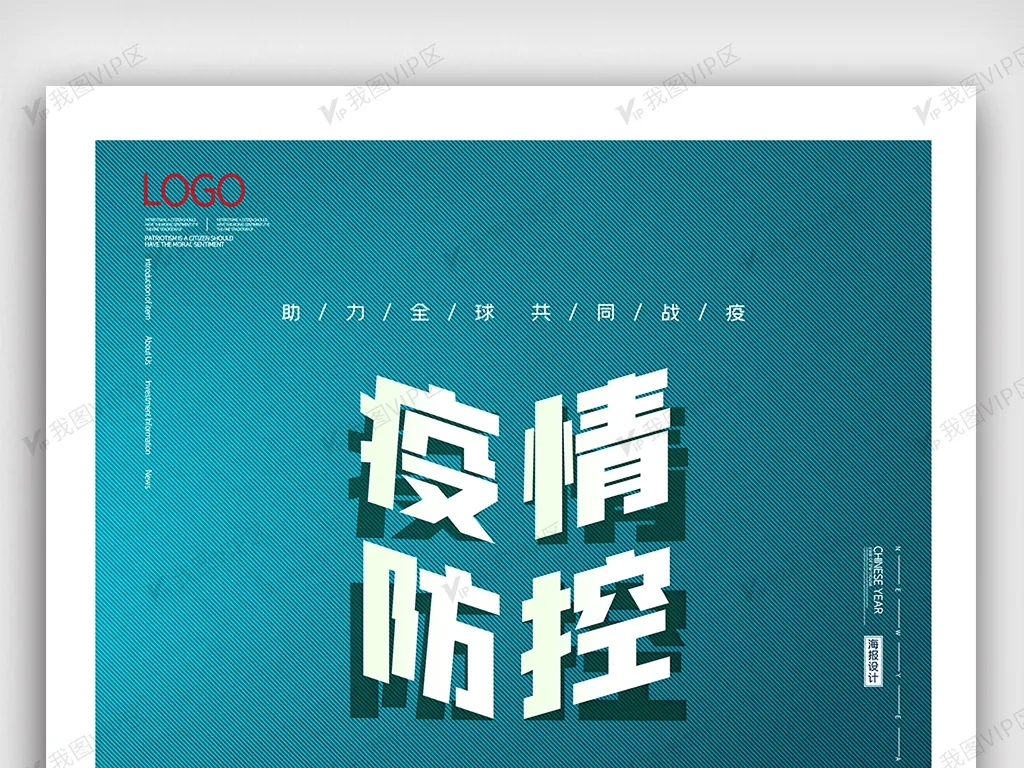1024x768 pixels.
Task: Select the vertical 'About Us' text
Action: point(150,349)
